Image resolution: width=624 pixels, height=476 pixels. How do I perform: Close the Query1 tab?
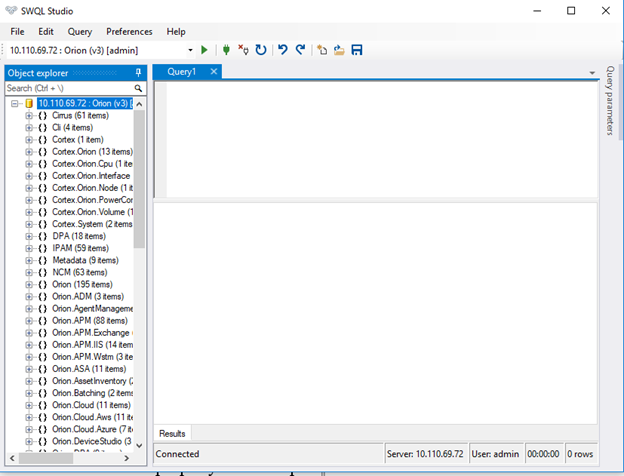[214, 72]
